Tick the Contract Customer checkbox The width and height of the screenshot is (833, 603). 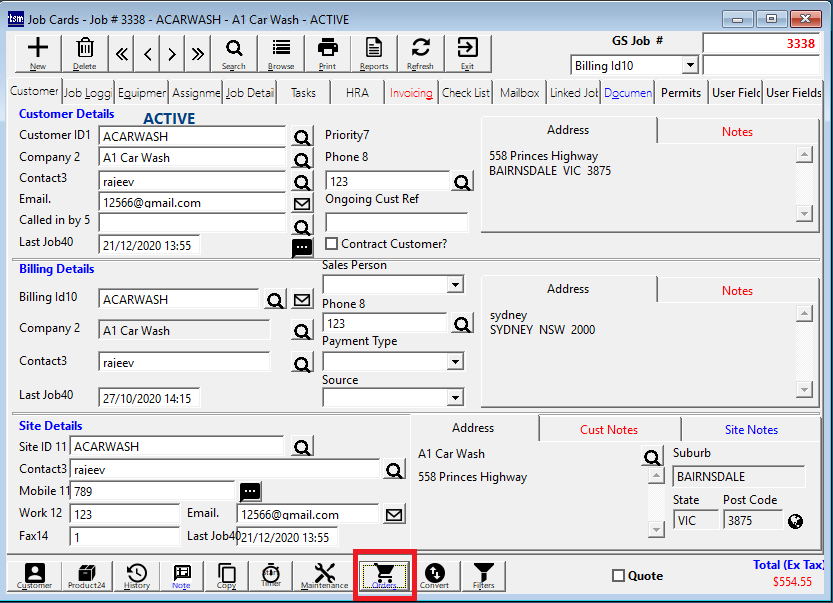pyautogui.click(x=331, y=244)
